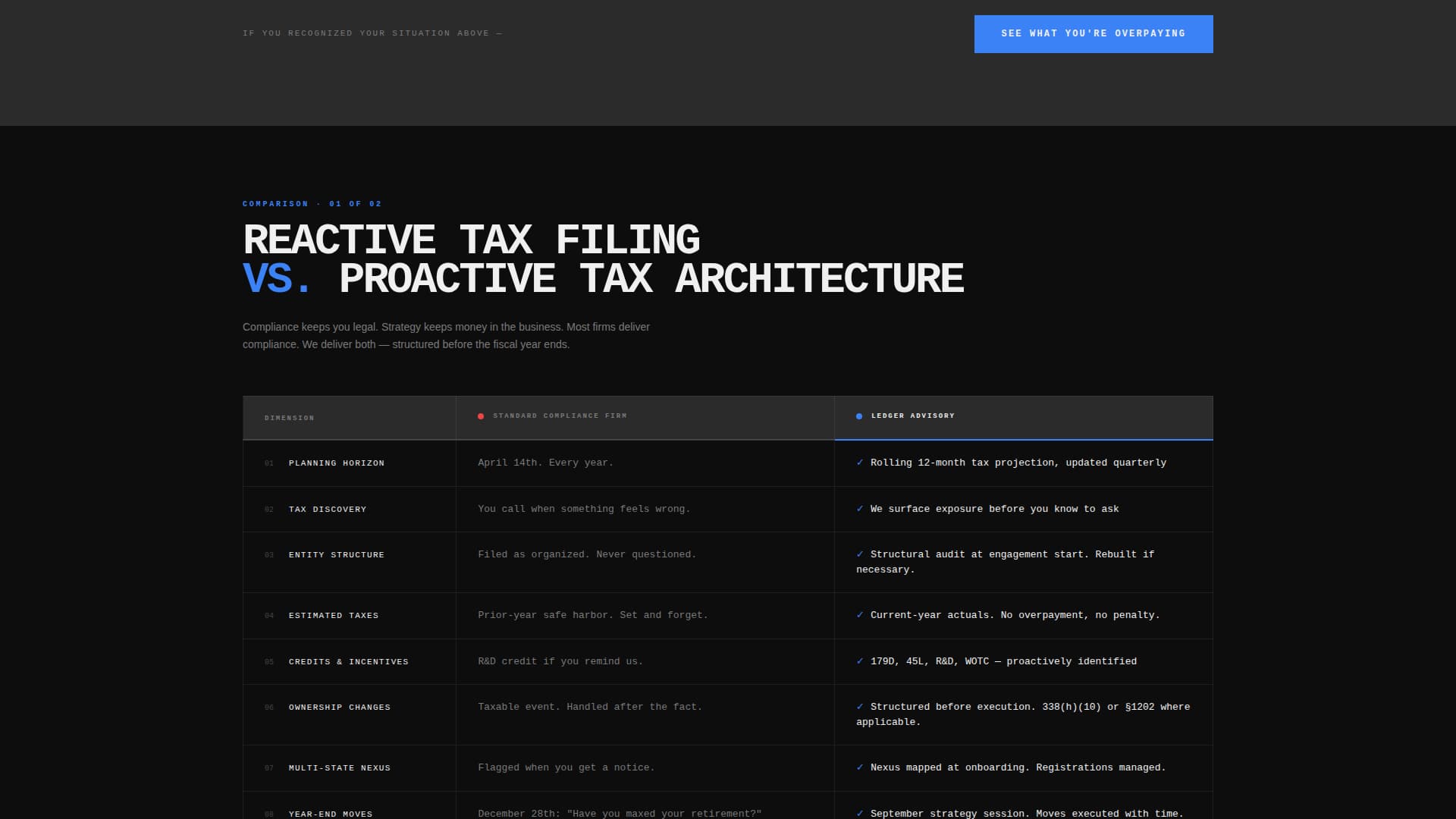1456x819 pixels.
Task: Click the checkmark next to Structural audit at engagement
Action: [x=860, y=554]
